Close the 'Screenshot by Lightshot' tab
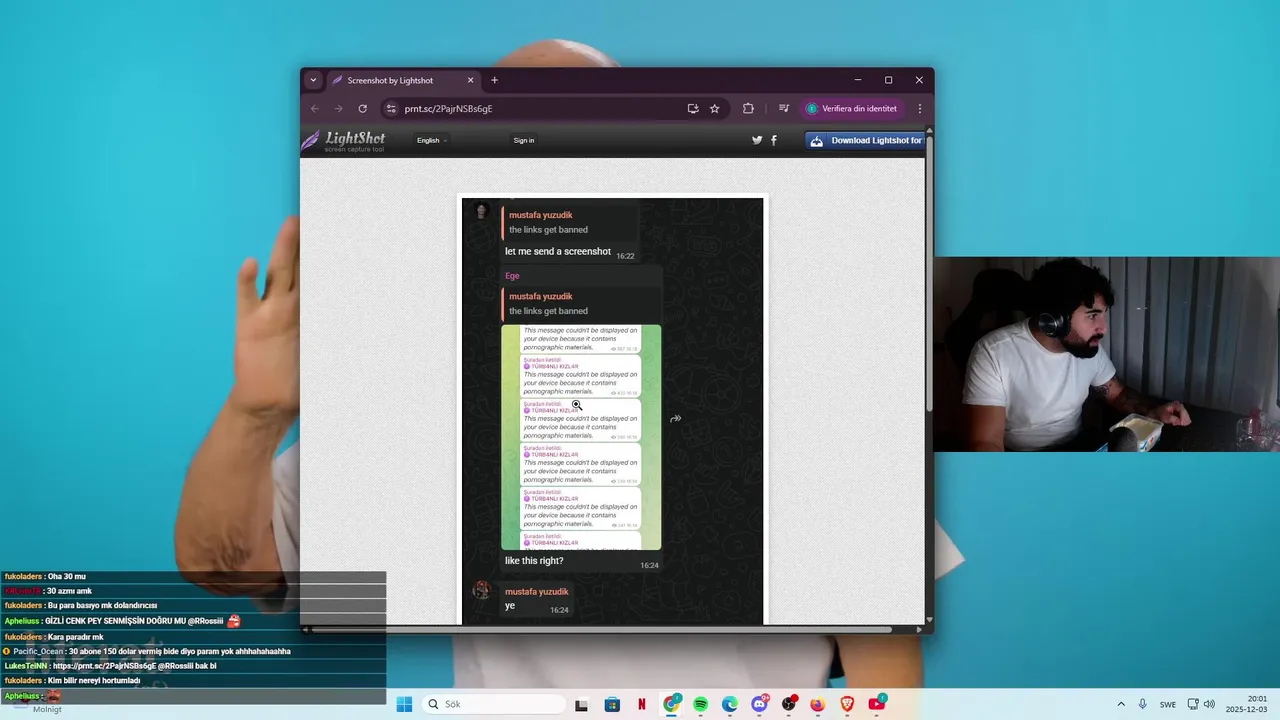This screenshot has height=720, width=1280. coord(471,80)
